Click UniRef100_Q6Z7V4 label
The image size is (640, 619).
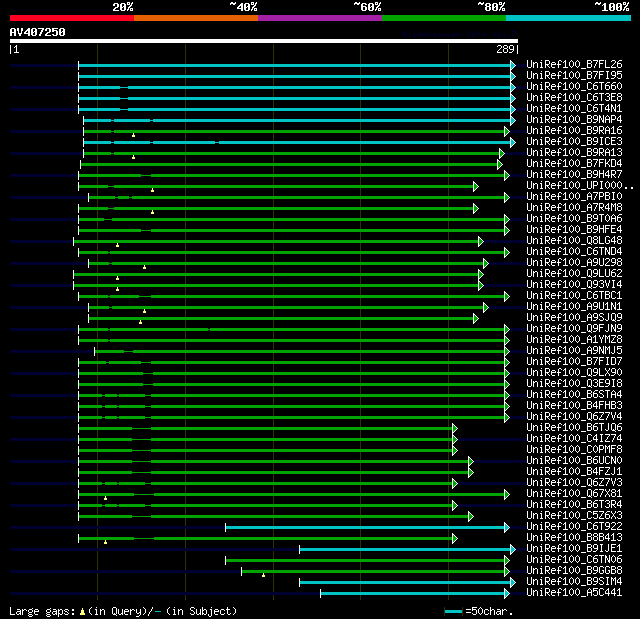[x=574, y=417]
